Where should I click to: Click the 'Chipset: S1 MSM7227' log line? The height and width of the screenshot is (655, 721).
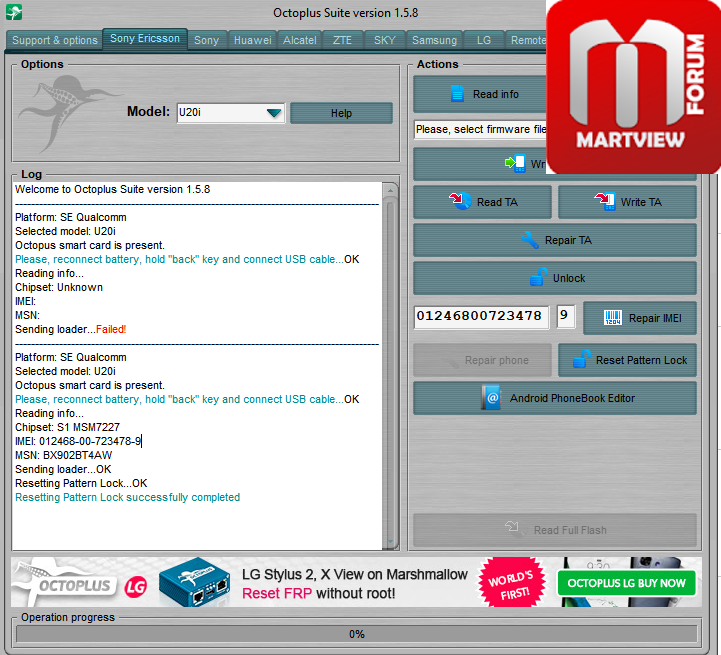(x=68, y=427)
